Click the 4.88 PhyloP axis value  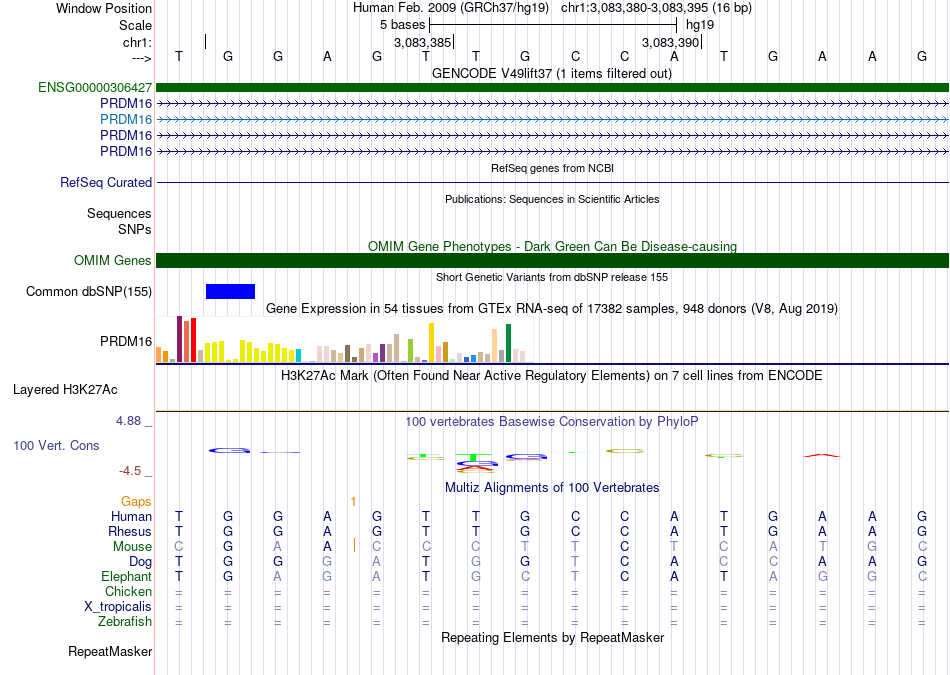[x=128, y=421]
